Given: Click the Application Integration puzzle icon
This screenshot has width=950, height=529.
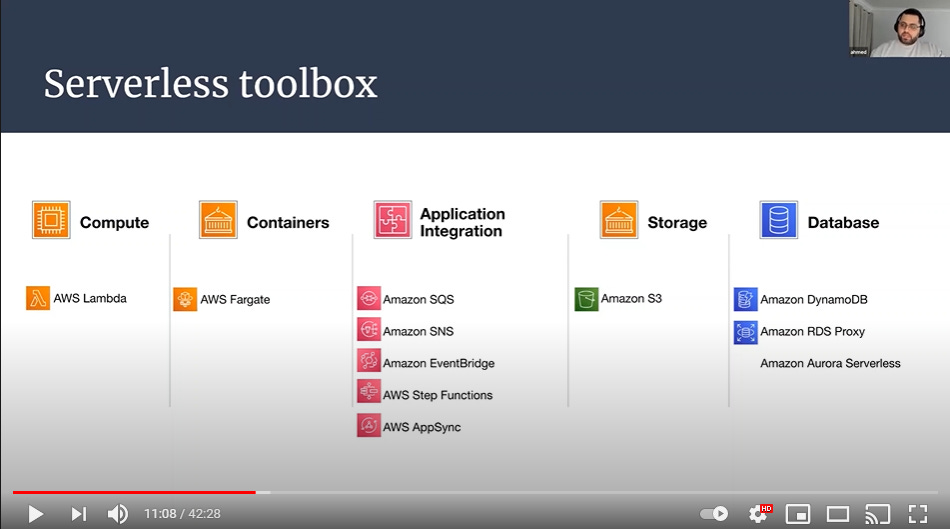Looking at the screenshot, I should pos(393,219).
